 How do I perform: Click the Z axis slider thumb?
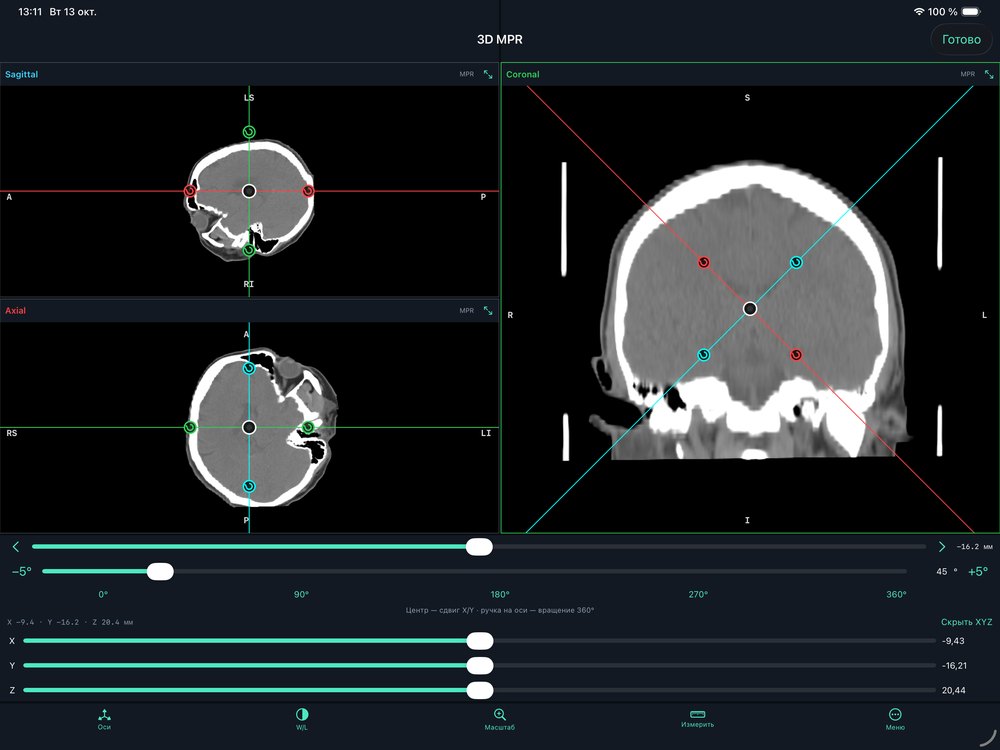(480, 690)
